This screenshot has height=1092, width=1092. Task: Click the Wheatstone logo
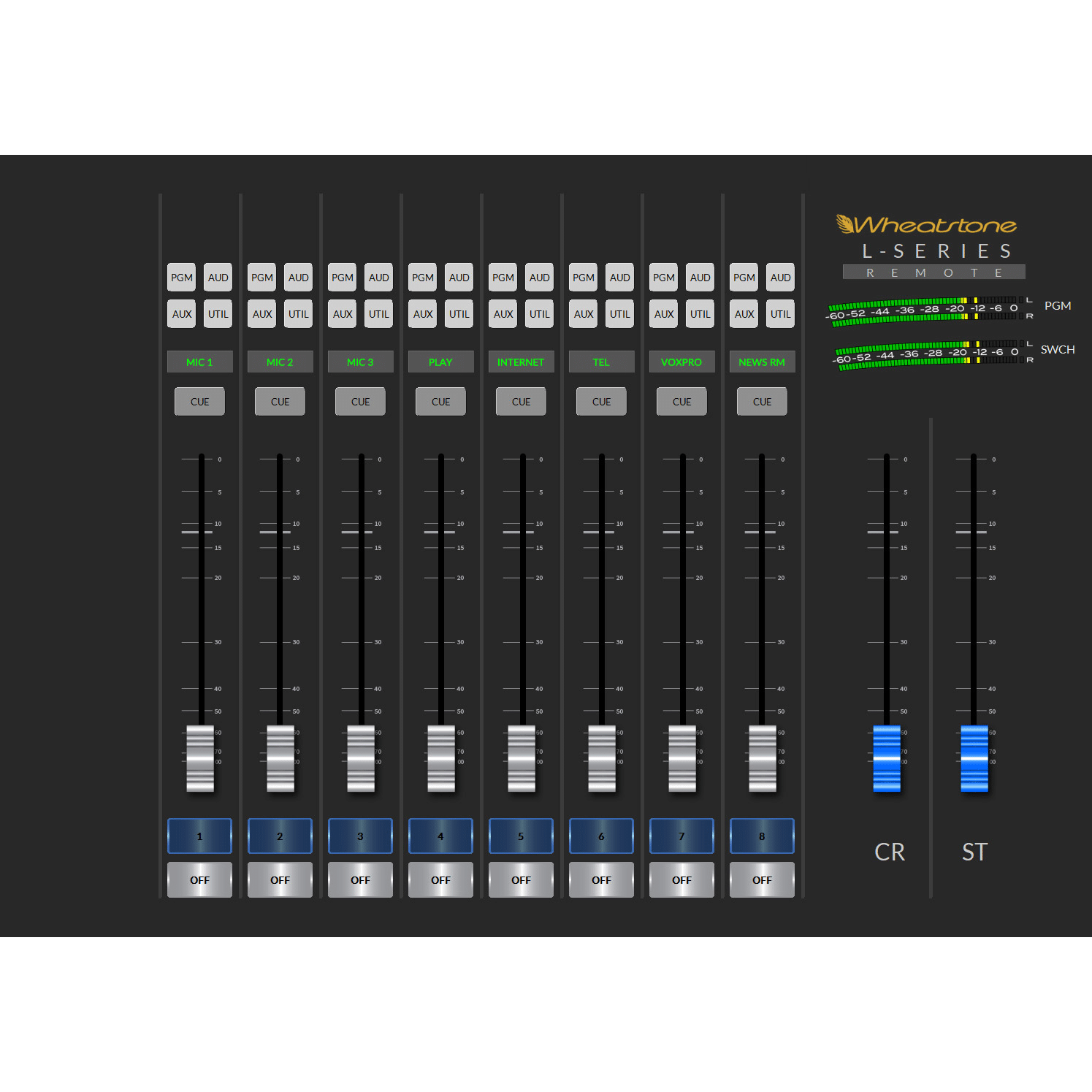click(926, 224)
